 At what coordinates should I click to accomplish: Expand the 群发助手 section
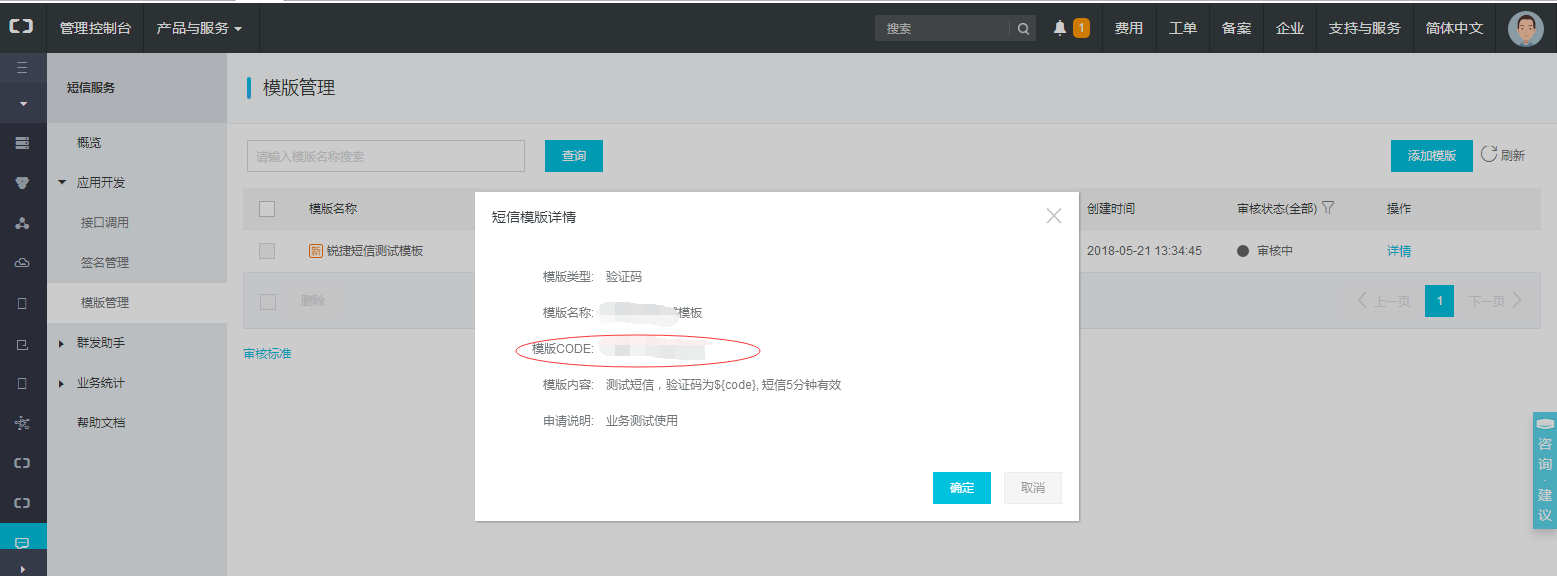point(63,343)
